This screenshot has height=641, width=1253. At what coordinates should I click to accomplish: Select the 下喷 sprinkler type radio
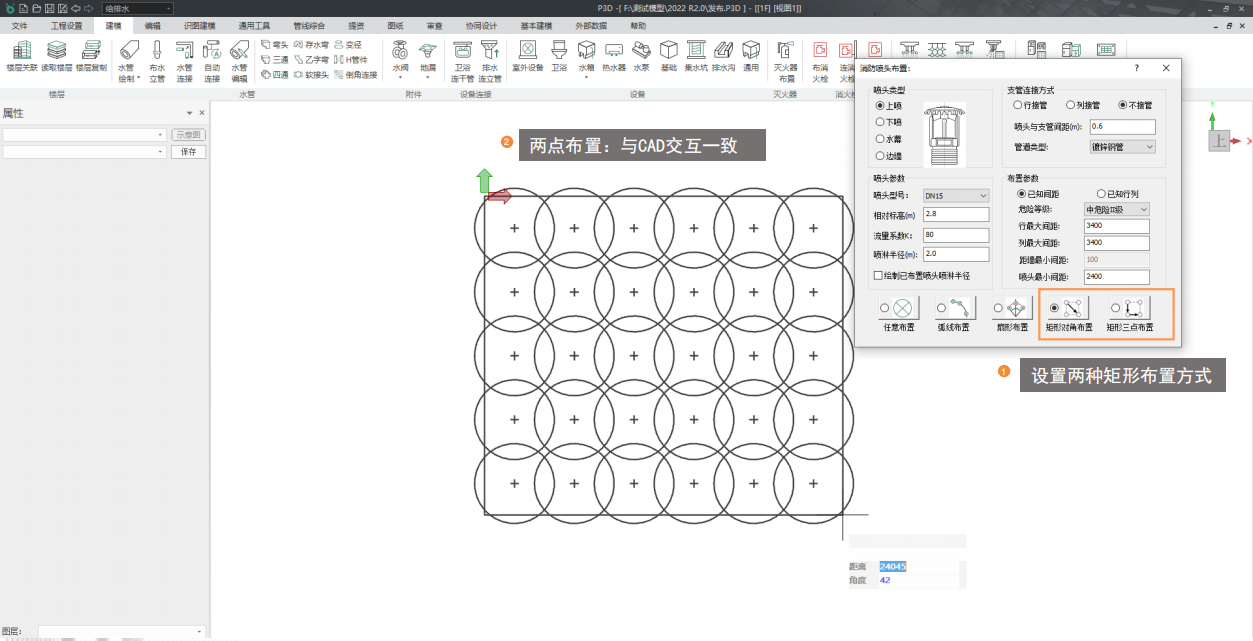[881, 122]
